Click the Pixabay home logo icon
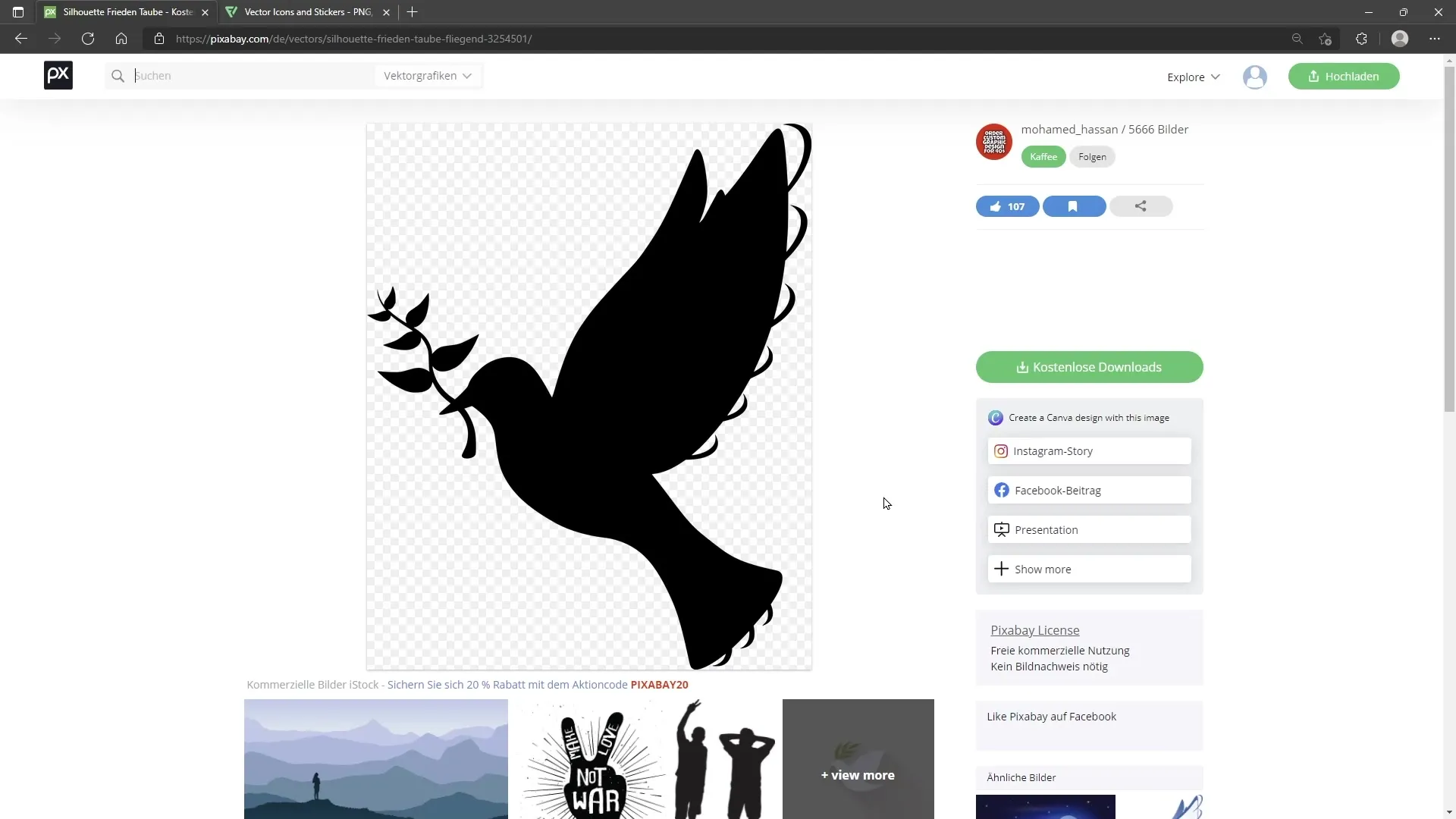1456x819 pixels. pyautogui.click(x=57, y=75)
